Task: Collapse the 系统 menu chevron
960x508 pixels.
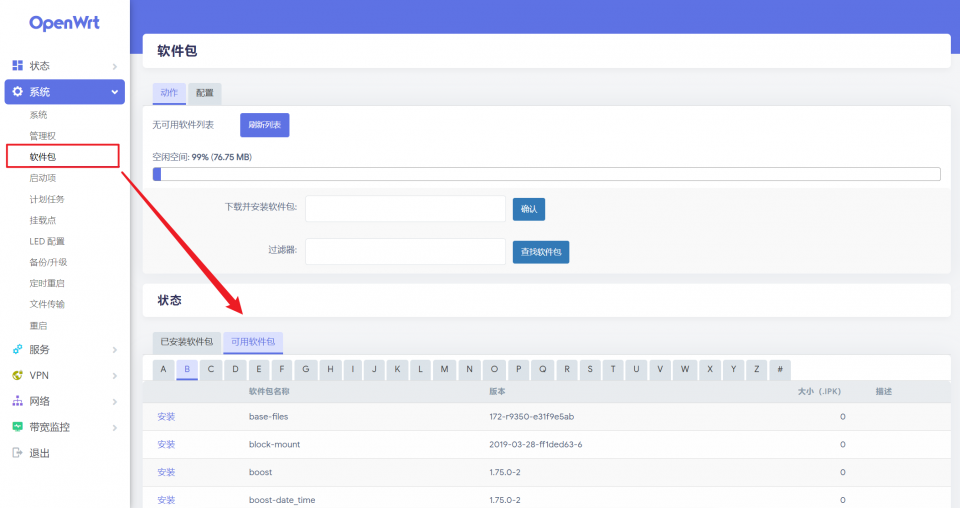Action: point(115,92)
